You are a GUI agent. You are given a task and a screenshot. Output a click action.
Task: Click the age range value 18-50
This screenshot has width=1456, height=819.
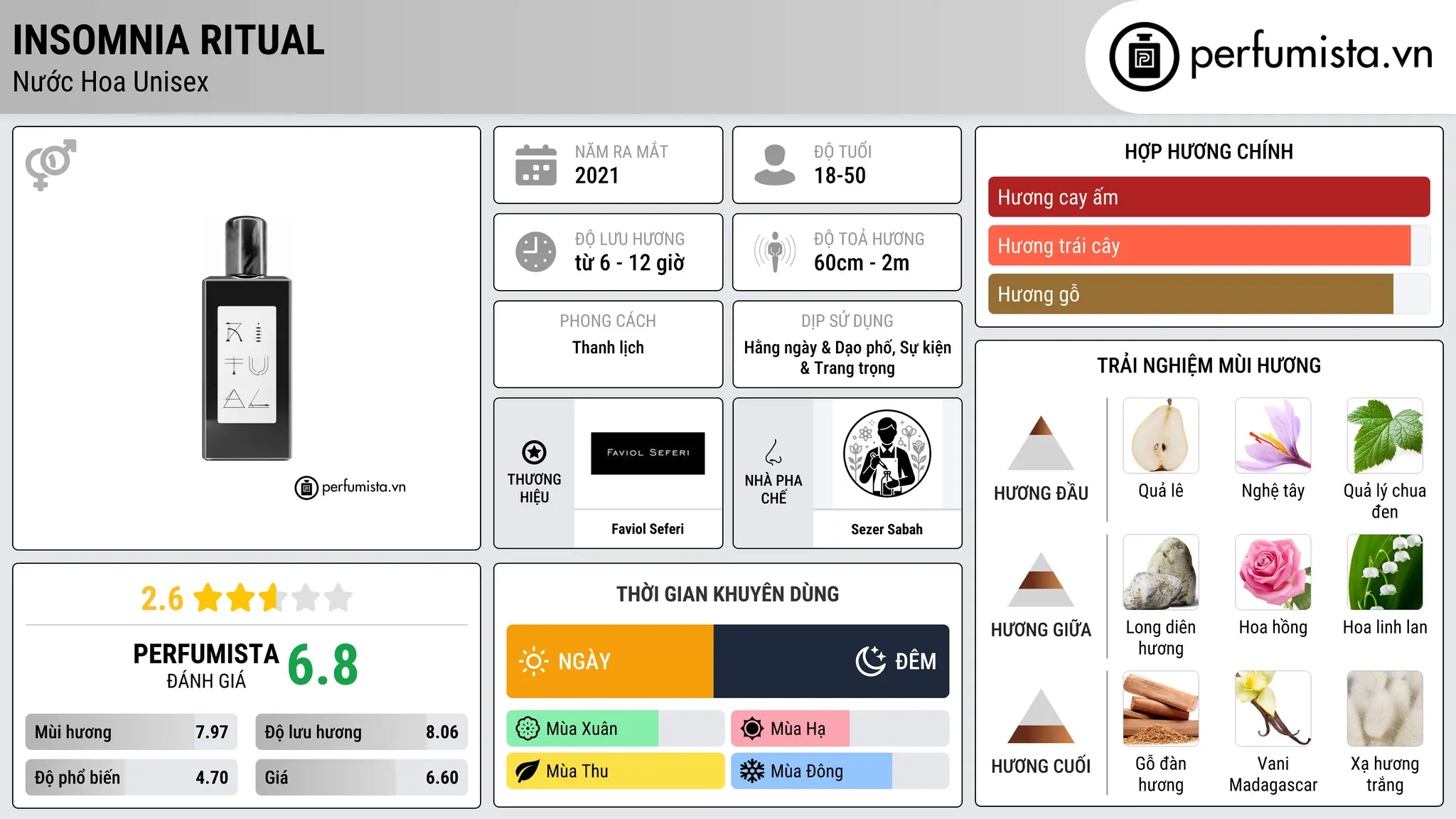coord(840,176)
